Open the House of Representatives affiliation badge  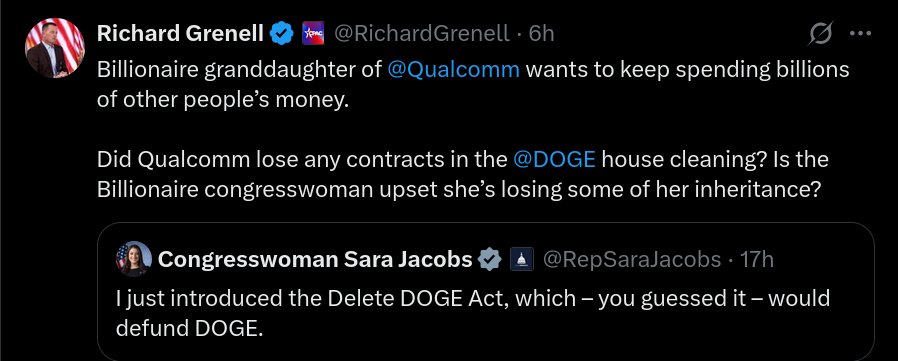pyautogui.click(x=521, y=260)
